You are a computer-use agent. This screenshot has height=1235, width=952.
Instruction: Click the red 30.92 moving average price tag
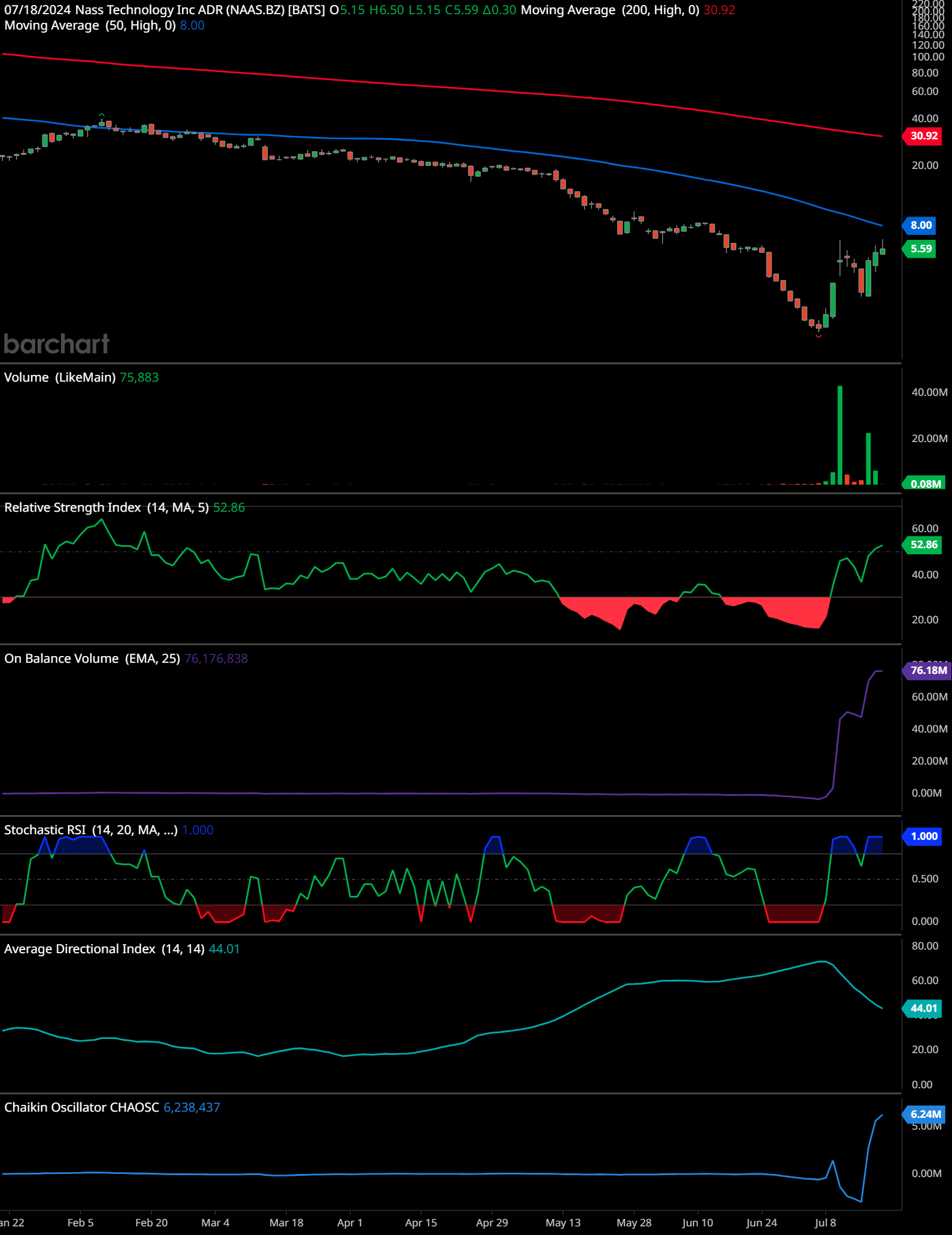click(x=923, y=136)
